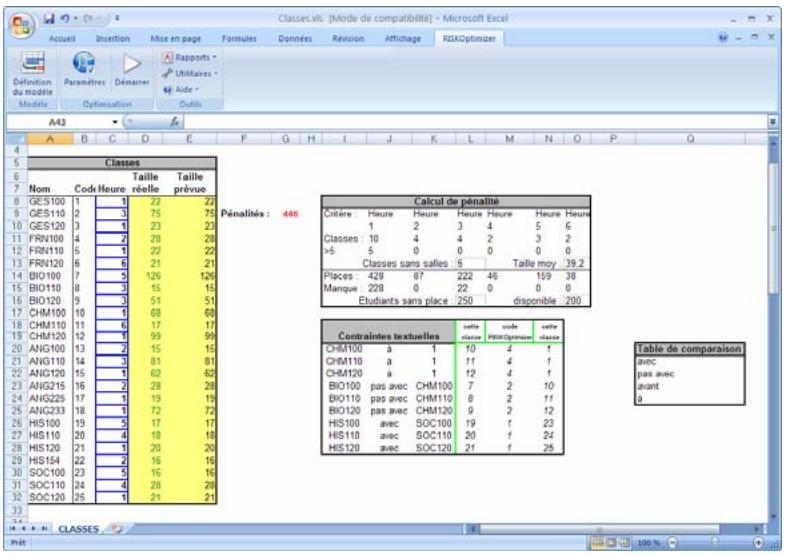Click the Contraintes textuelles header cell
This screenshot has height=554, width=789.
[x=388, y=332]
